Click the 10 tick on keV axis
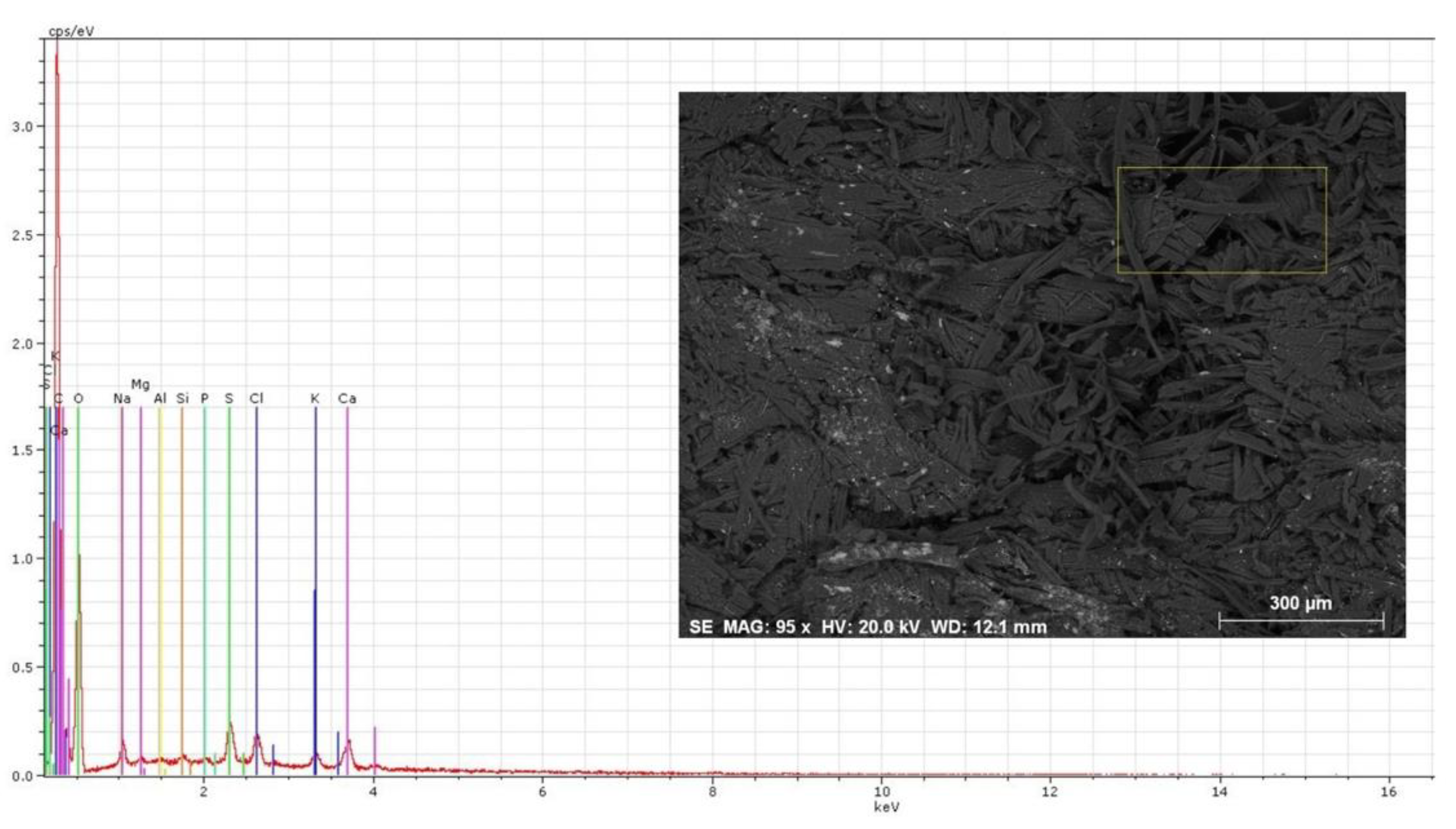This screenshot has height=829, width=1456. point(881,792)
